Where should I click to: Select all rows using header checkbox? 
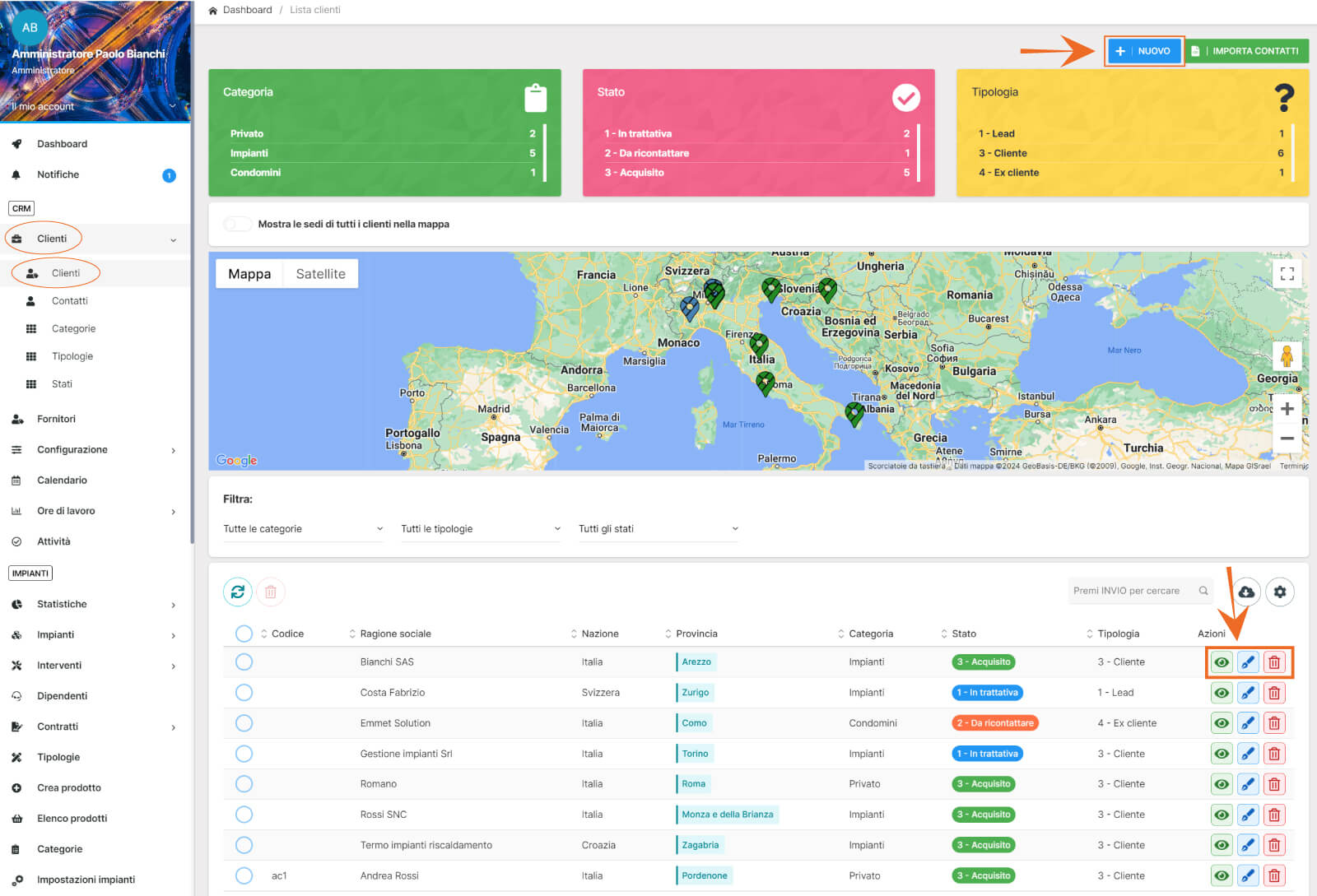244,634
